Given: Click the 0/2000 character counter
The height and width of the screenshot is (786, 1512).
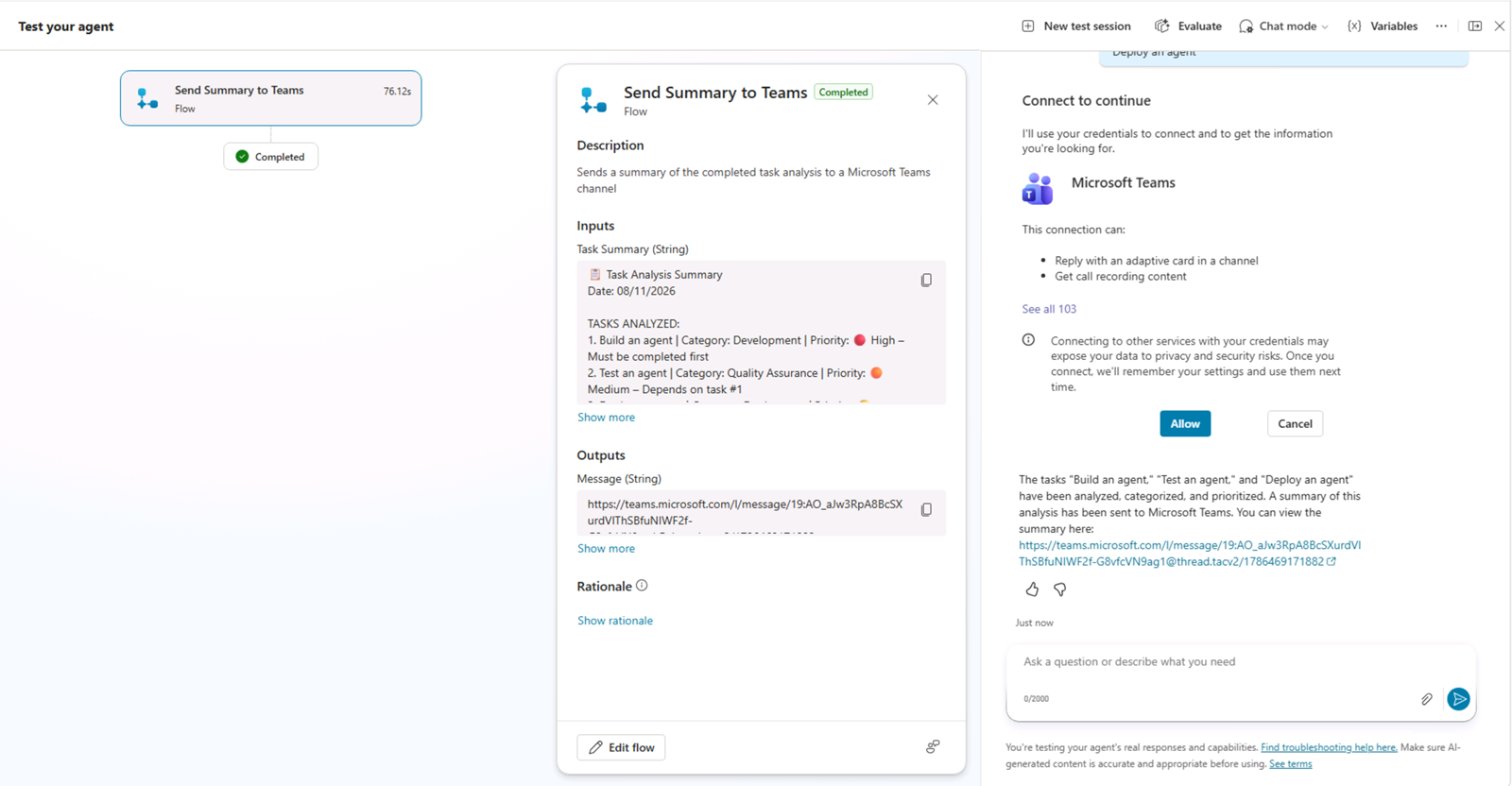Looking at the screenshot, I should (x=1036, y=699).
